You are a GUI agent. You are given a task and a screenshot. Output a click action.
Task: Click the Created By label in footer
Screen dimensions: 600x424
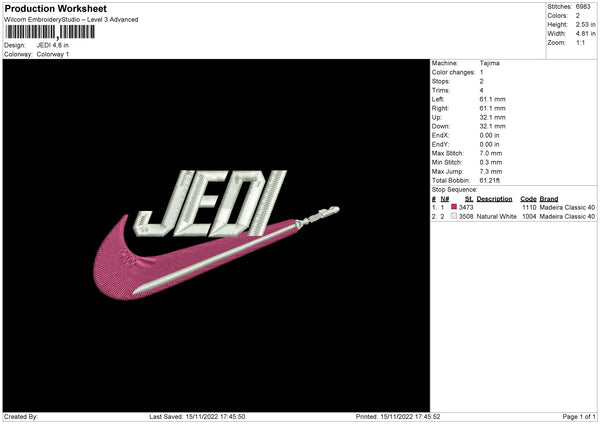point(21,416)
